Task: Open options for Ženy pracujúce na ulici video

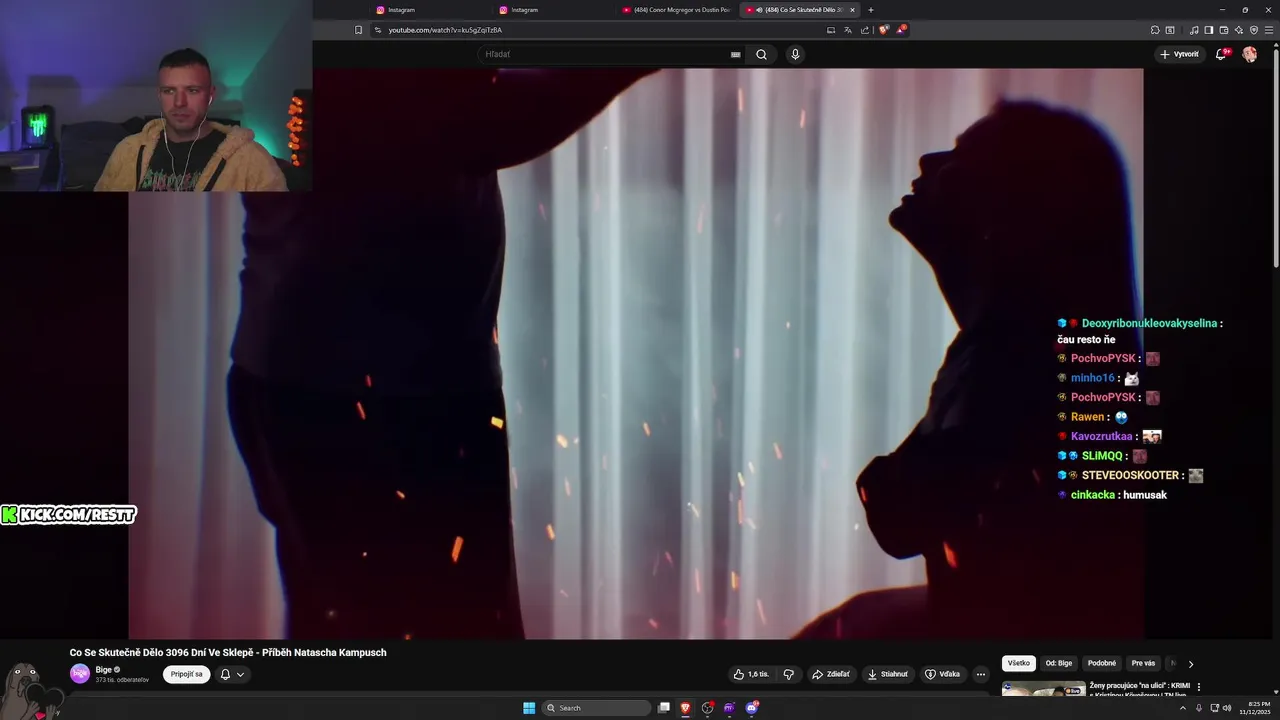Action: [x=1199, y=687]
